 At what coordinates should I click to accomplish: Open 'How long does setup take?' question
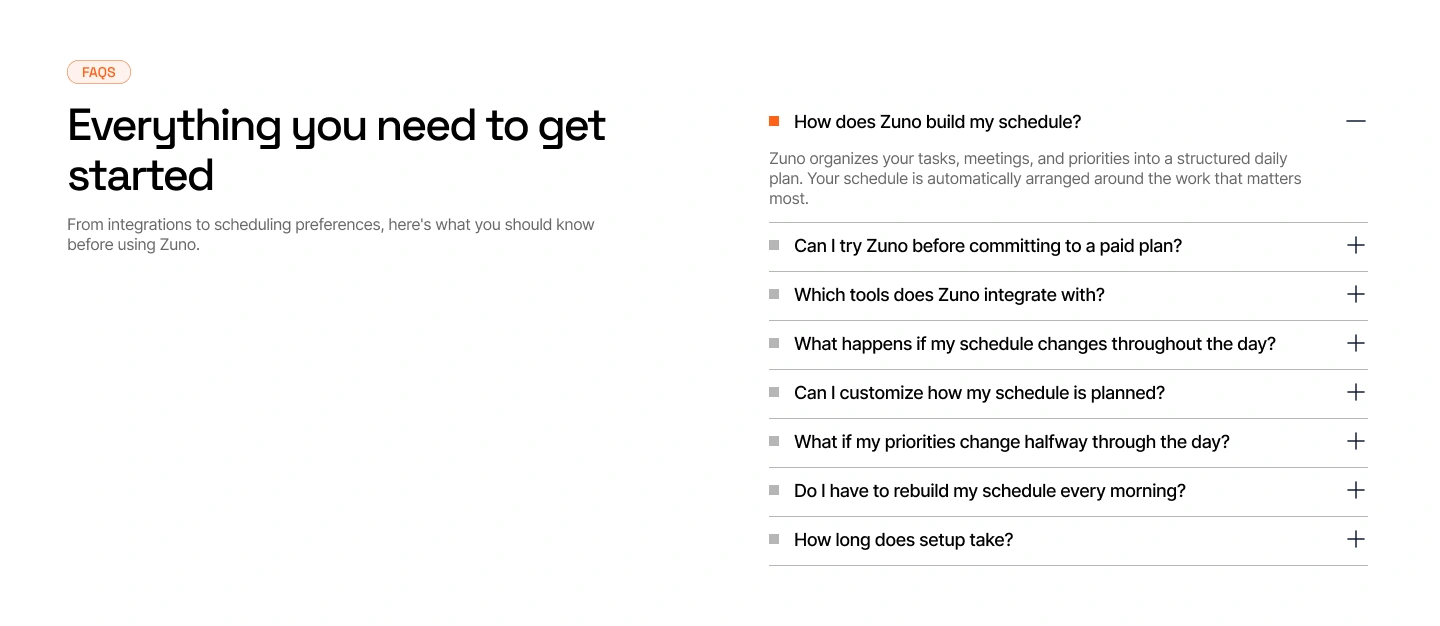(1068, 540)
